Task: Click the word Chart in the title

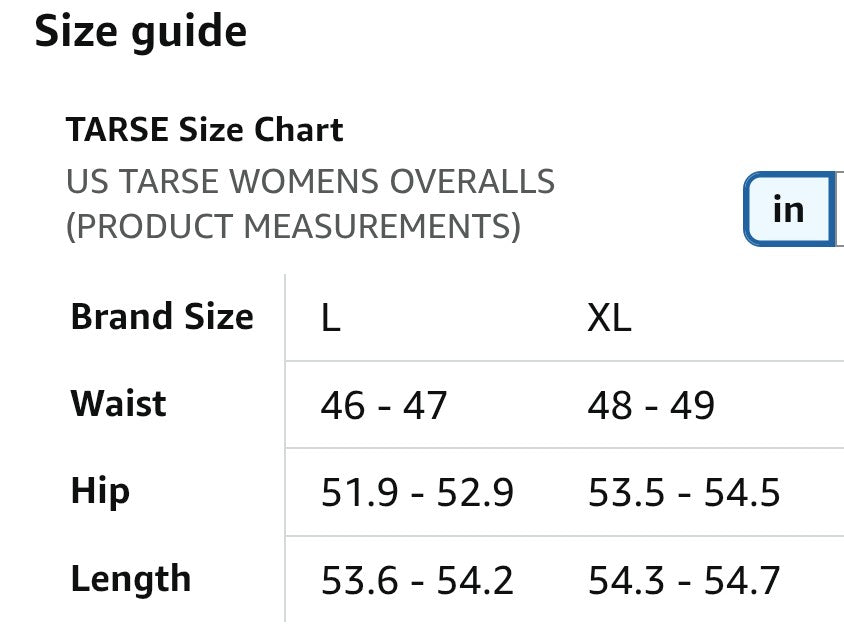Action: coord(298,130)
